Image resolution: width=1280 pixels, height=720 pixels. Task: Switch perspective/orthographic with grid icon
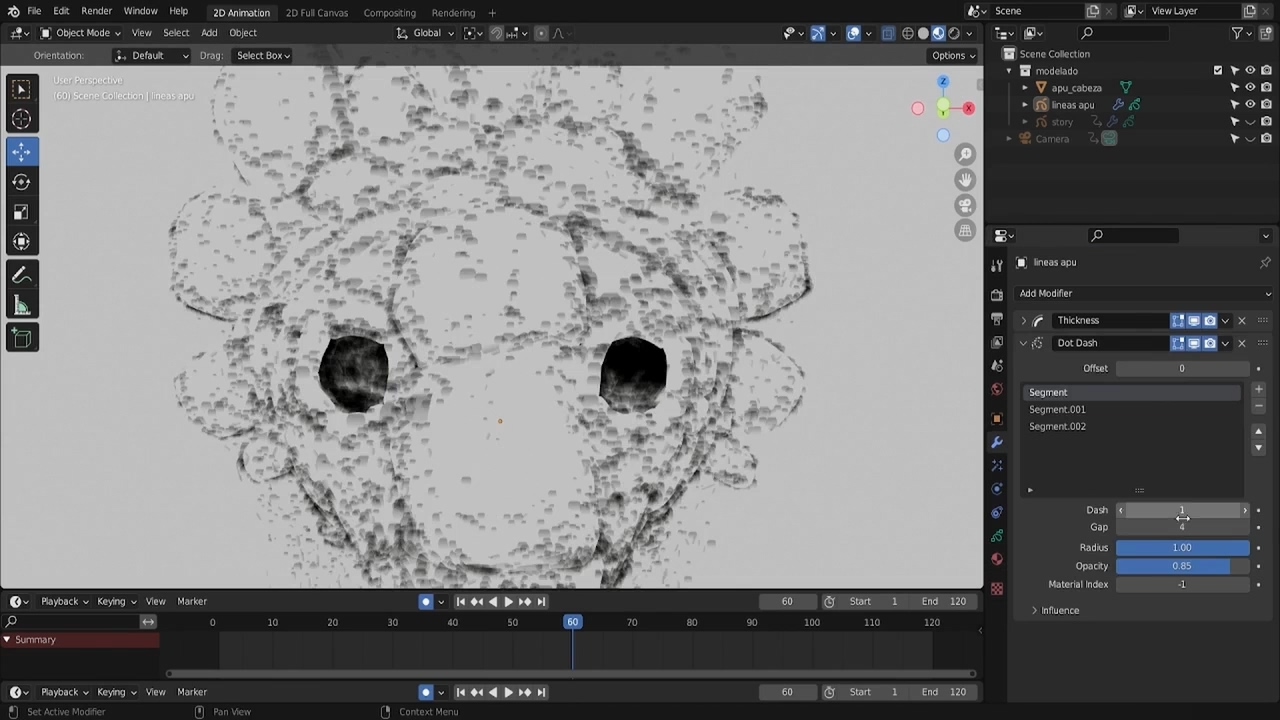point(965,231)
